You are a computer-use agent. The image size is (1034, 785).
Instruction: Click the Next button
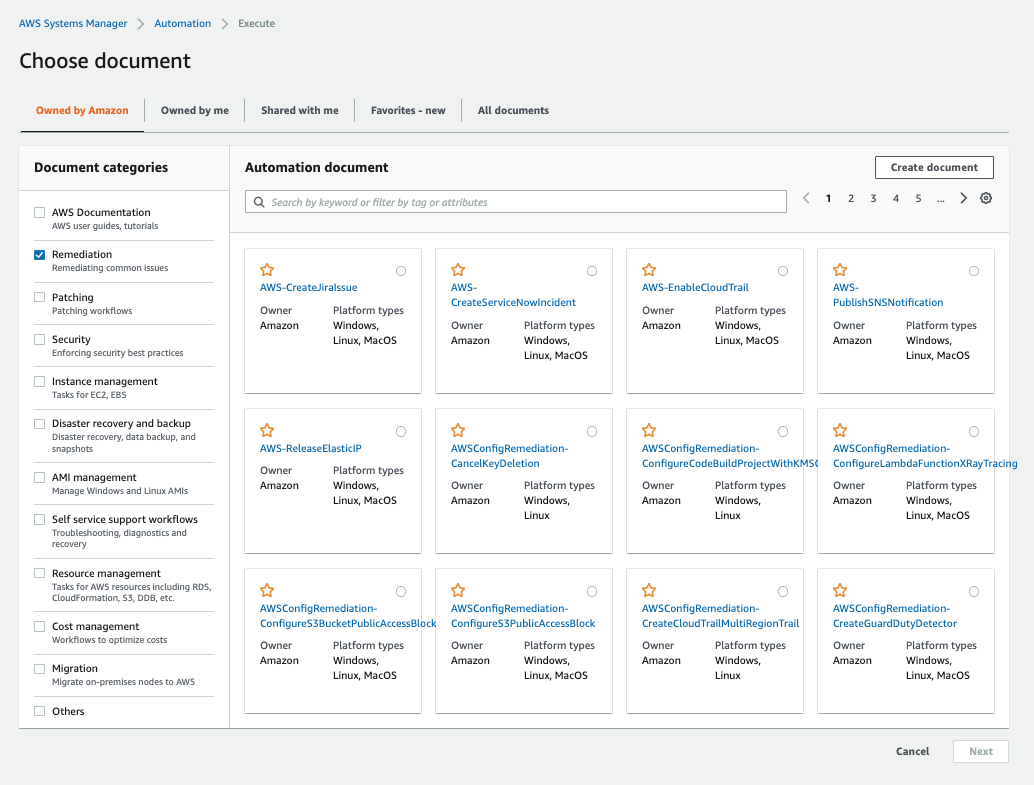coord(981,751)
